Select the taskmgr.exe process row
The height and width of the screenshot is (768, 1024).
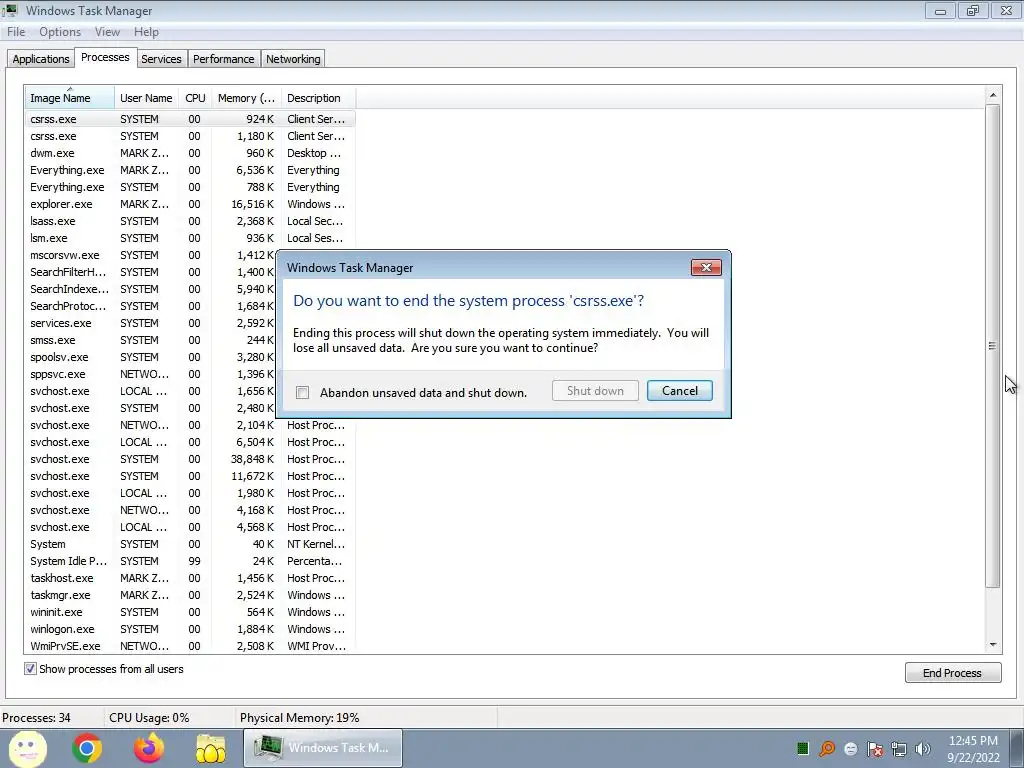(190, 595)
